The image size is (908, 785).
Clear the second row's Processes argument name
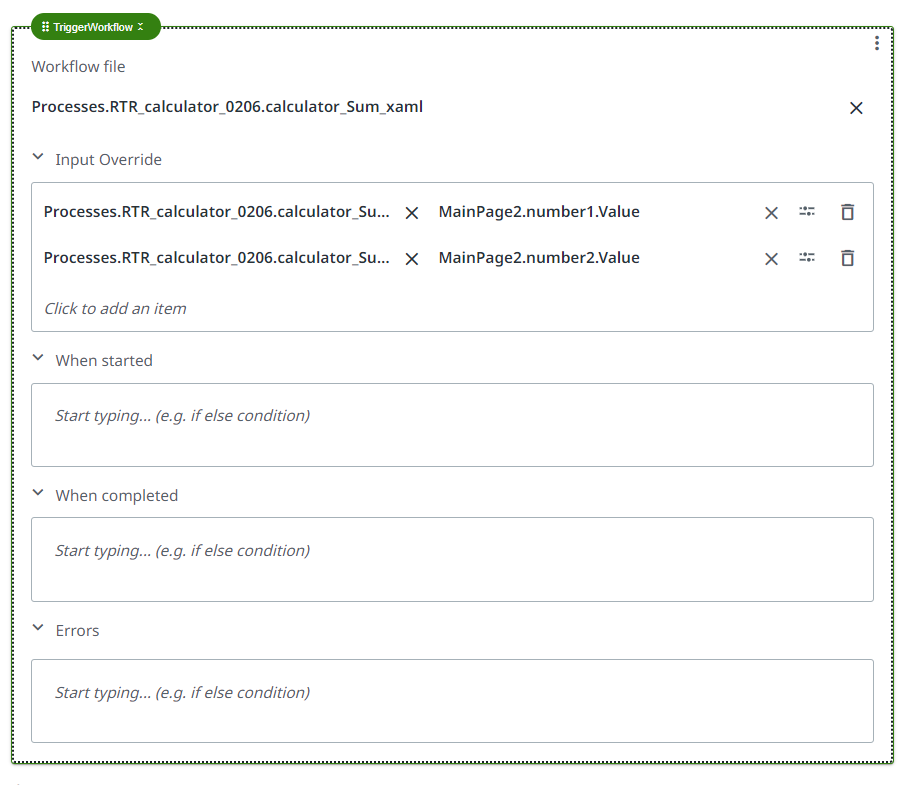click(x=411, y=259)
